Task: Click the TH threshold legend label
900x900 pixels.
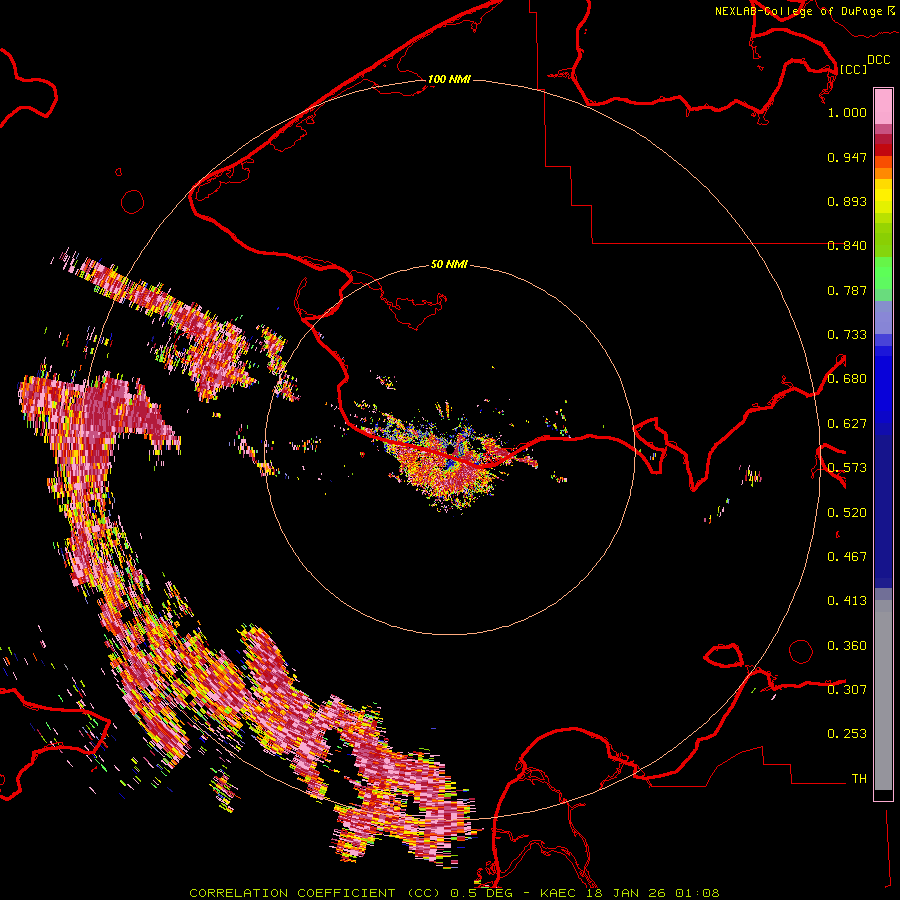Action: tap(859, 779)
